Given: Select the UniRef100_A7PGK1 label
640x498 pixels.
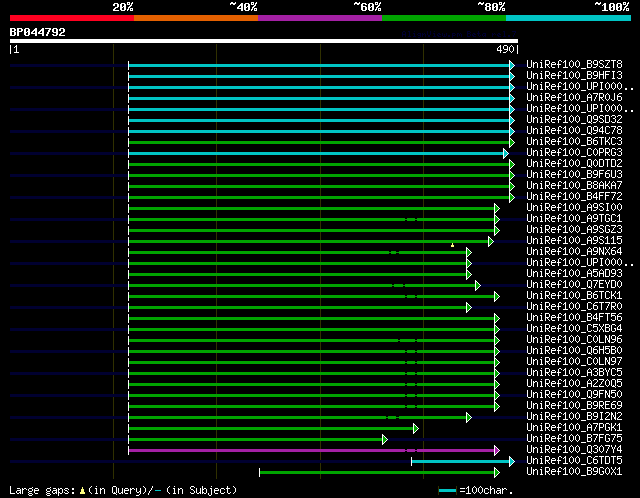Looking at the screenshot, I should [574, 428].
